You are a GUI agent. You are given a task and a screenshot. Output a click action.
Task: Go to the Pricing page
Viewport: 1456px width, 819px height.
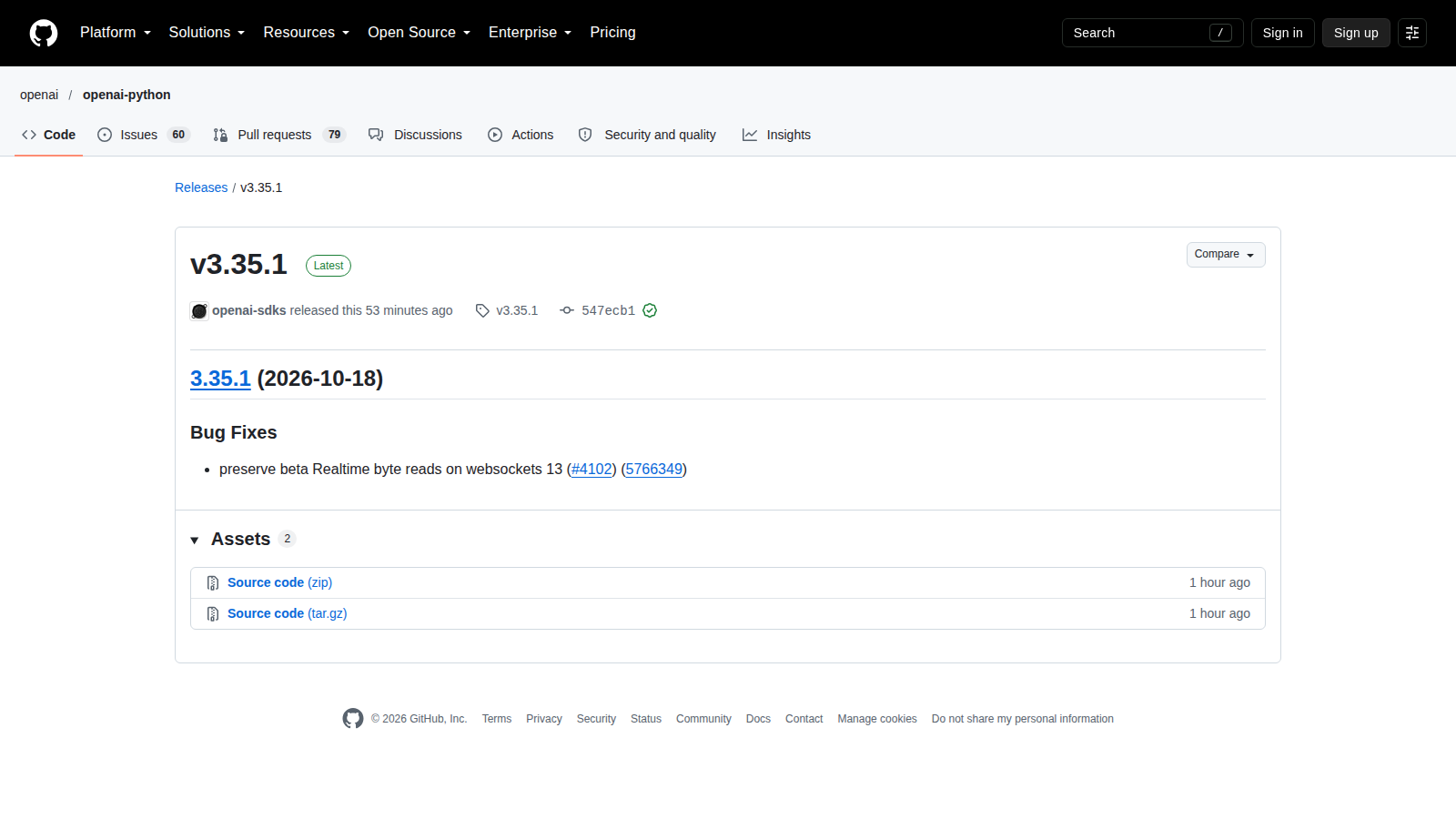(612, 33)
